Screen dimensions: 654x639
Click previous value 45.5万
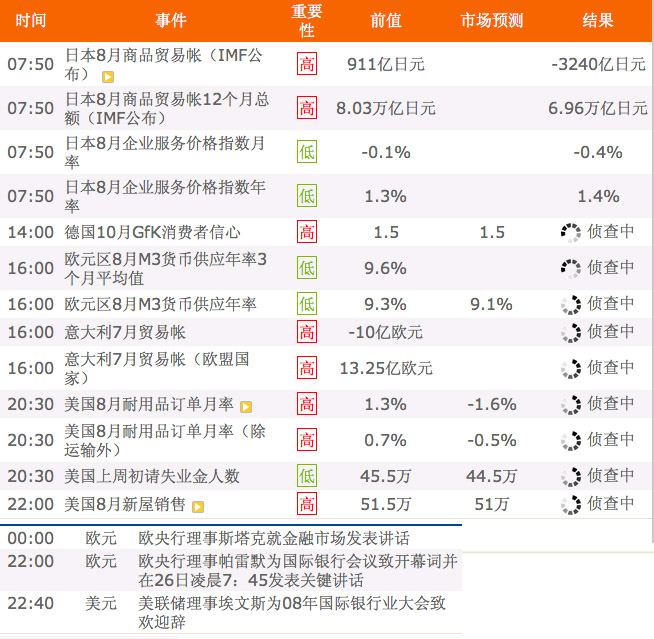386,476
